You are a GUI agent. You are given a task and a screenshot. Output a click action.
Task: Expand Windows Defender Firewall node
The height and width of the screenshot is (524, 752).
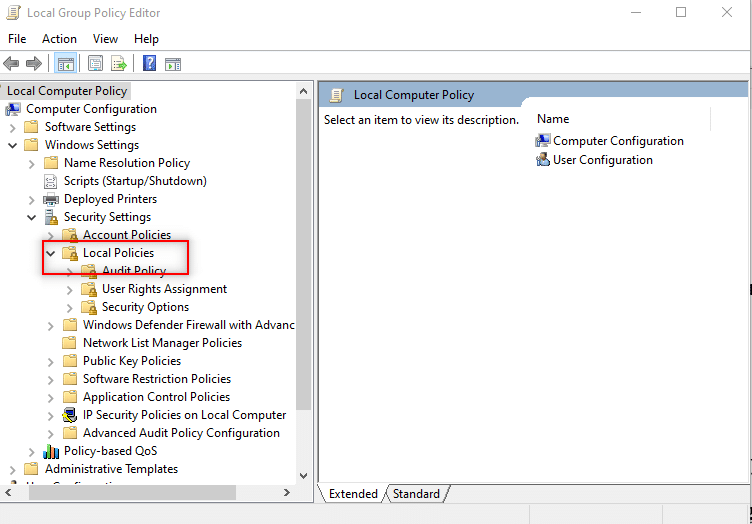(51, 326)
